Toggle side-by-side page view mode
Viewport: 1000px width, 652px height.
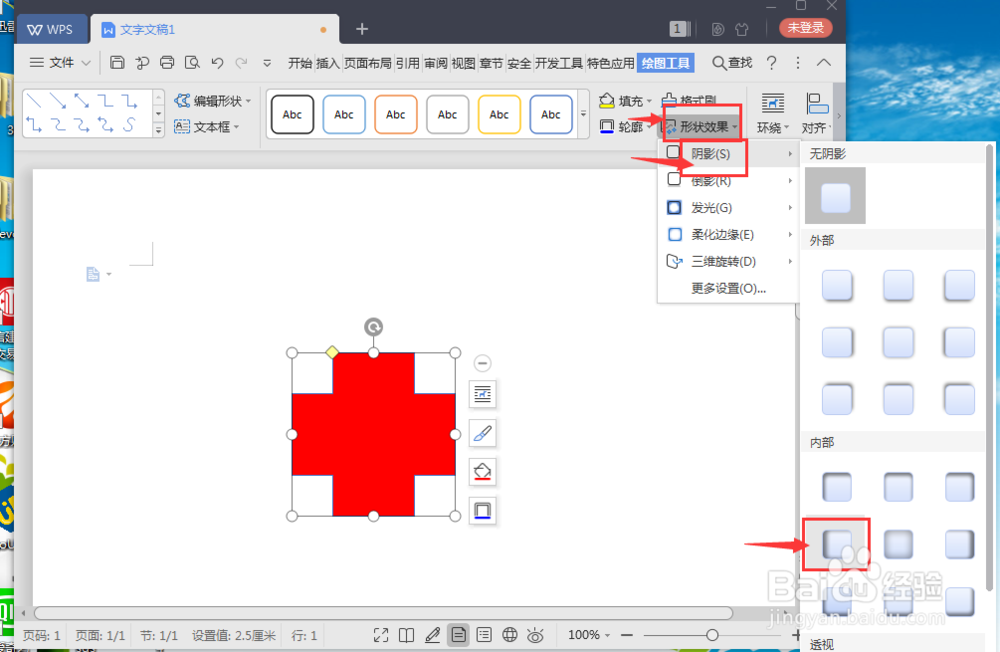(406, 634)
